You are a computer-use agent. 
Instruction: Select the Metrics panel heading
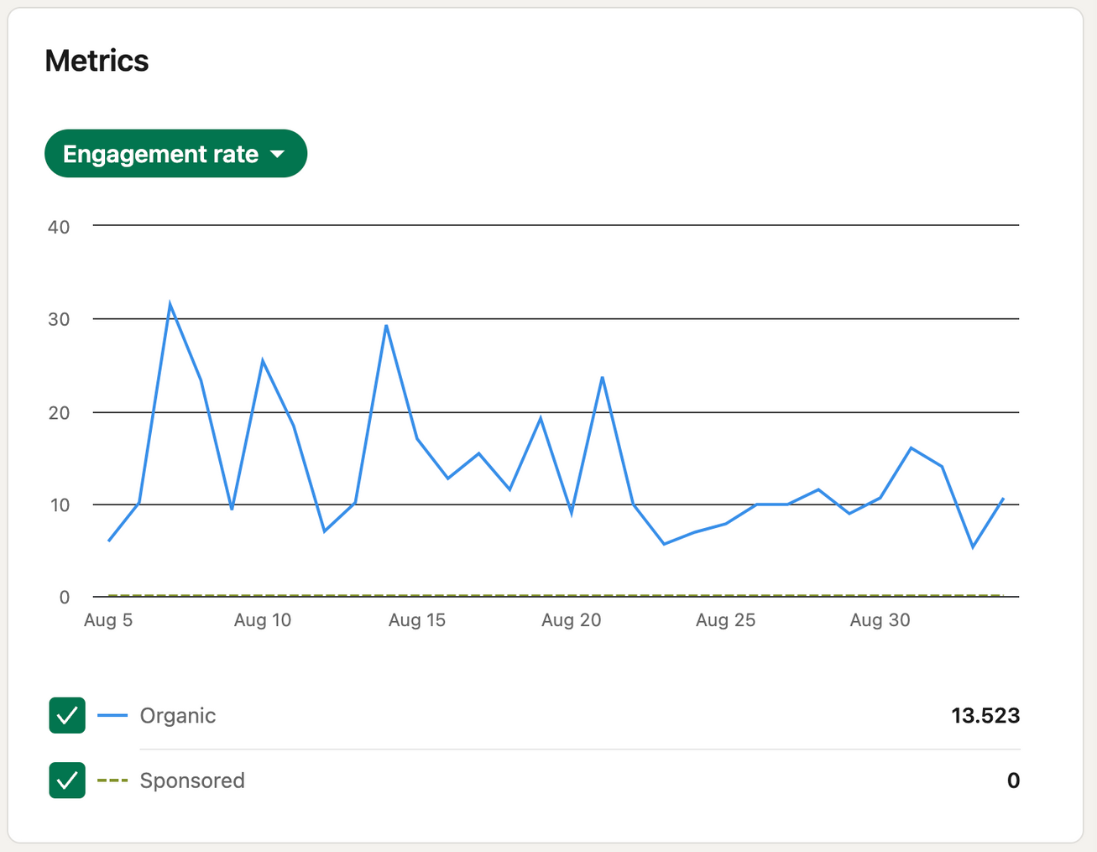[x=96, y=61]
